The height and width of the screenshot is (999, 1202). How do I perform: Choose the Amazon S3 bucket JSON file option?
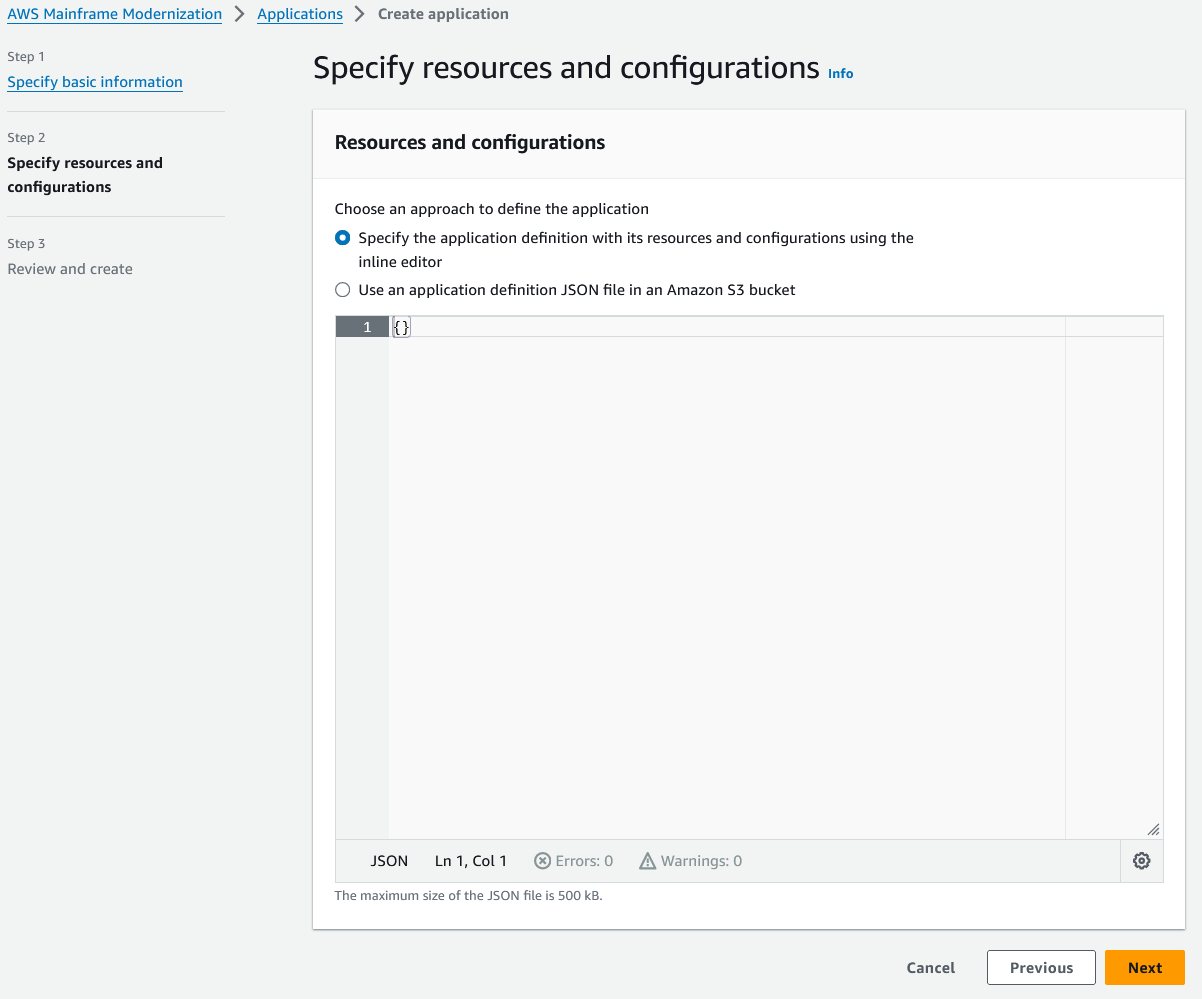click(342, 289)
